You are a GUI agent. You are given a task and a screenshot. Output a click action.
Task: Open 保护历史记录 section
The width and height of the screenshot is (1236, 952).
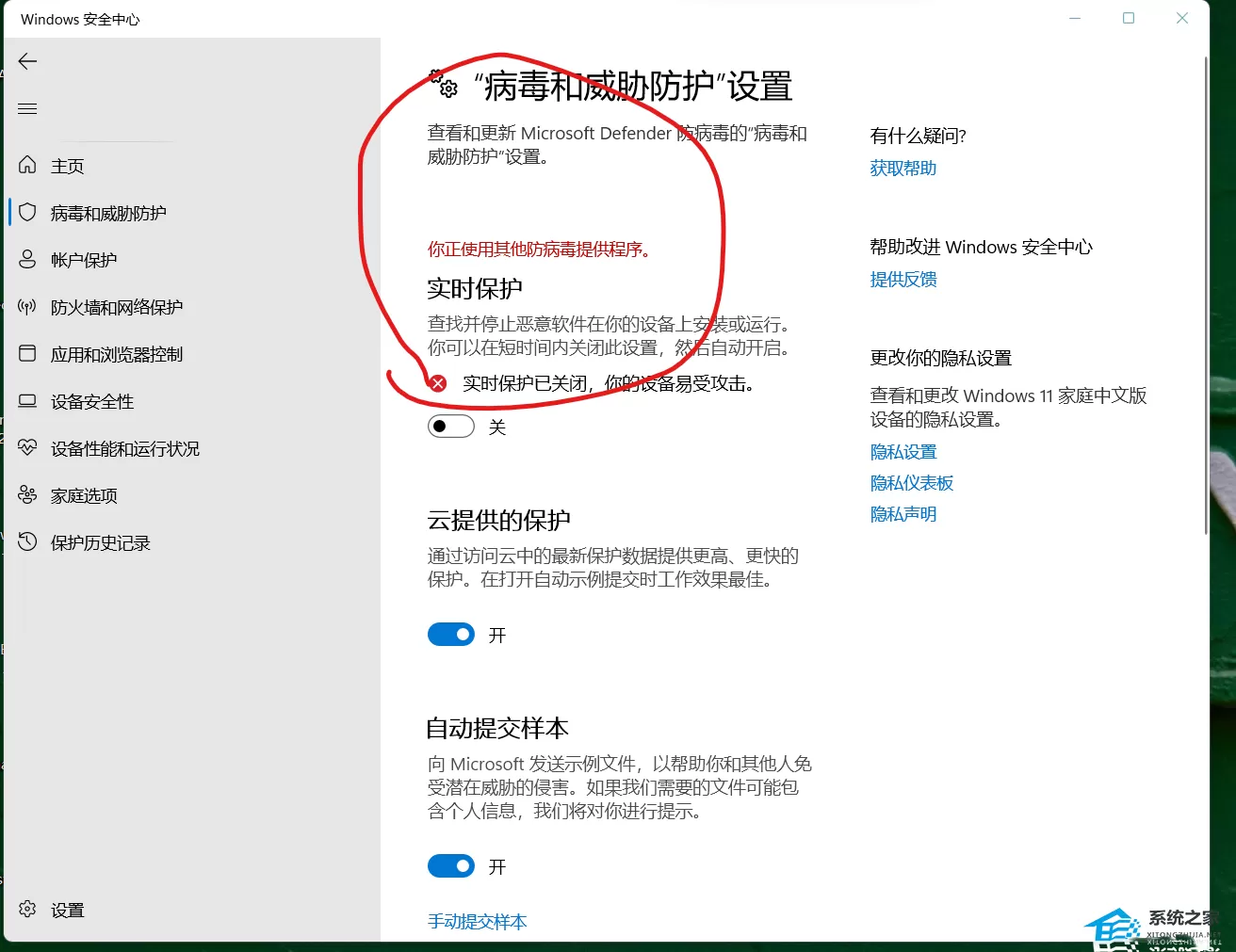101,542
